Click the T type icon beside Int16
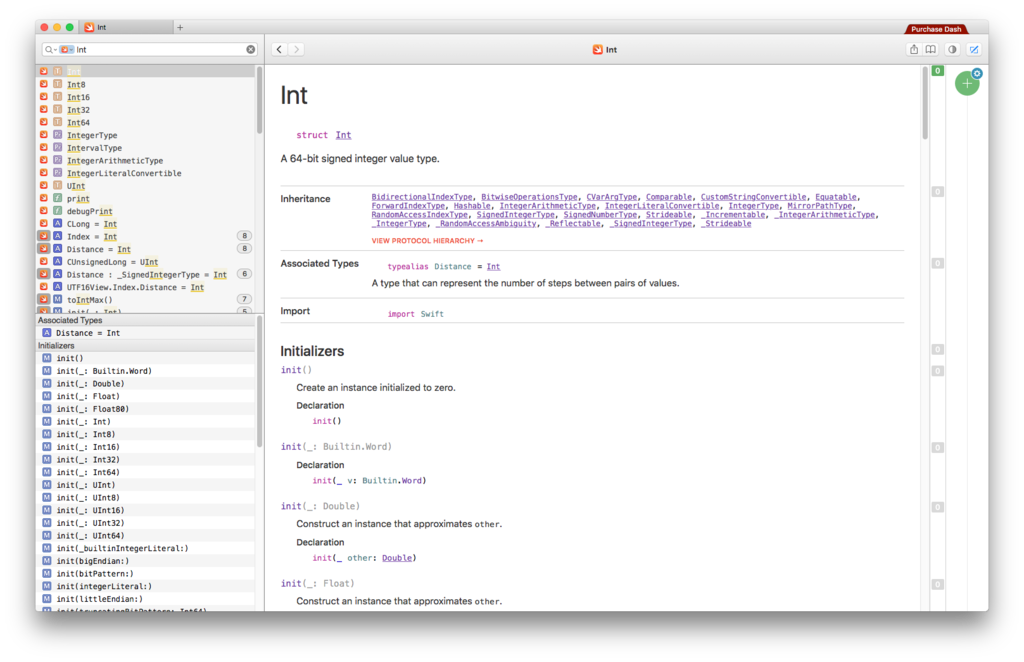1024x662 pixels. point(57,97)
